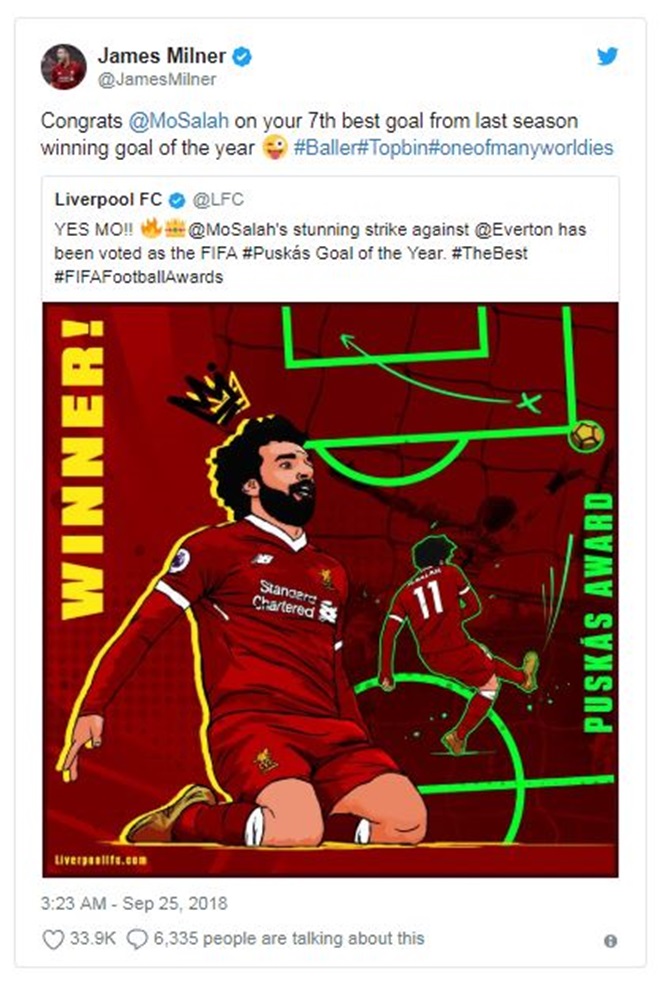The image size is (660, 981).
Task: Open the #oneofmanyworldies hashtag
Action: click(520, 148)
